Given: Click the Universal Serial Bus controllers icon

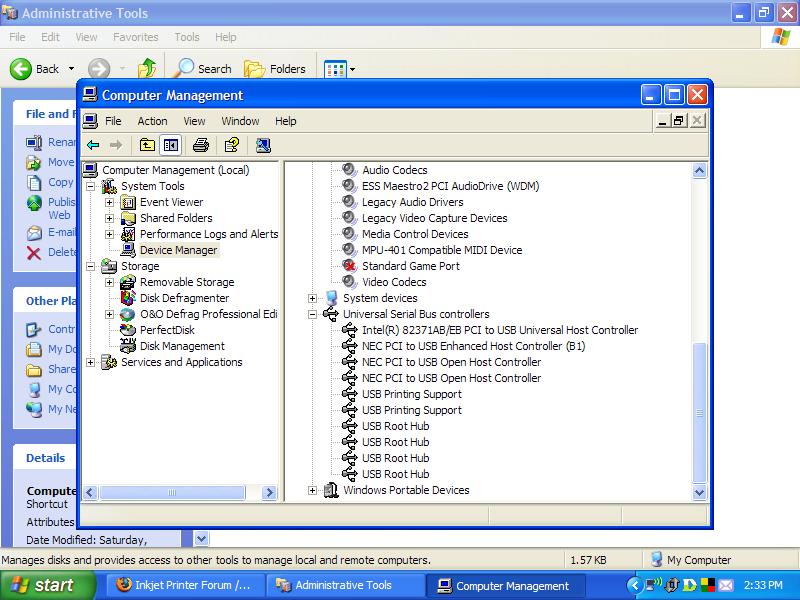Looking at the screenshot, I should [x=331, y=314].
